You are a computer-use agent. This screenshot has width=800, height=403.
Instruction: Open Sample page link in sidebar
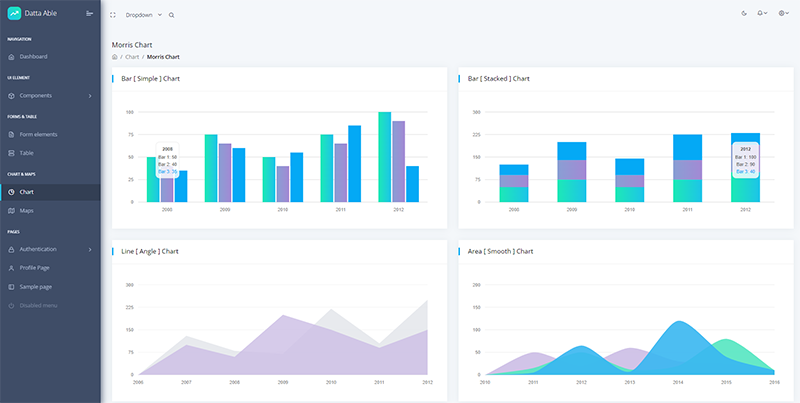50,287
